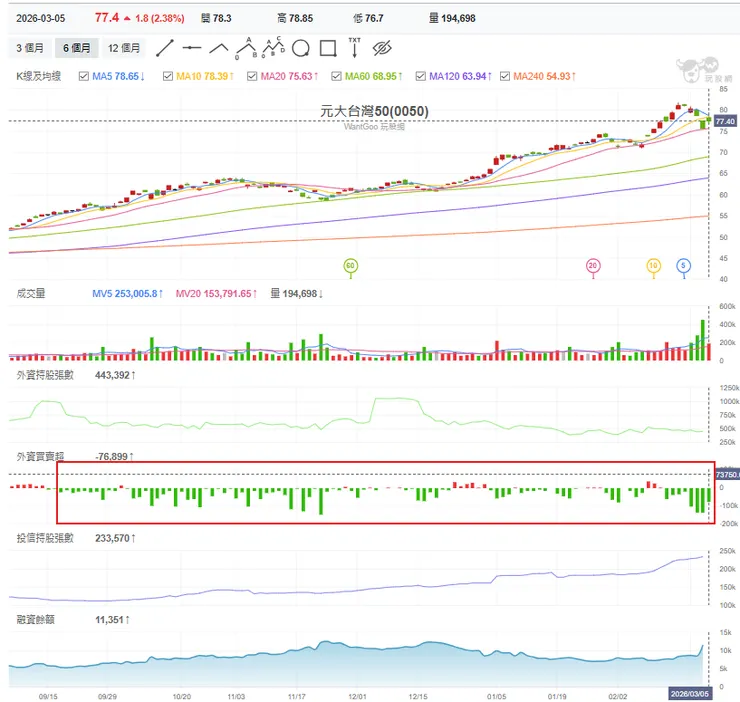This screenshot has width=740, height=702.
Task: Click the 外資買賣超 indicator label
Action: (x=40, y=457)
